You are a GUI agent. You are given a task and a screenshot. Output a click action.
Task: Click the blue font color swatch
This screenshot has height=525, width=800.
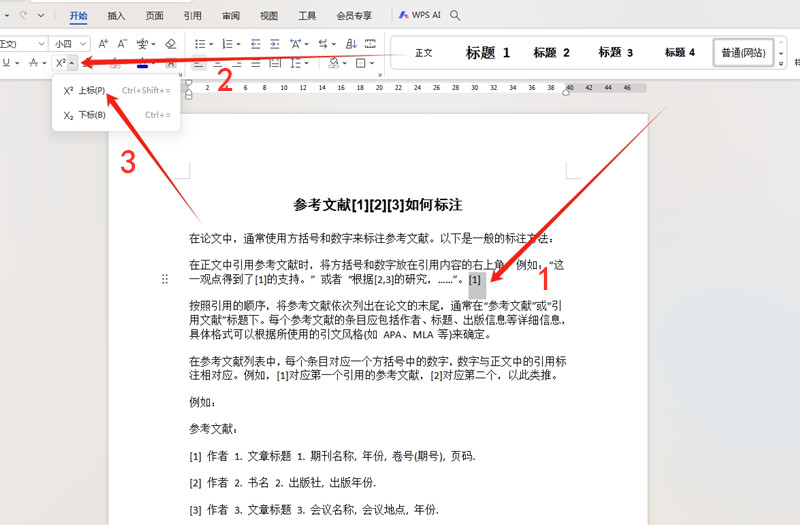(143, 65)
